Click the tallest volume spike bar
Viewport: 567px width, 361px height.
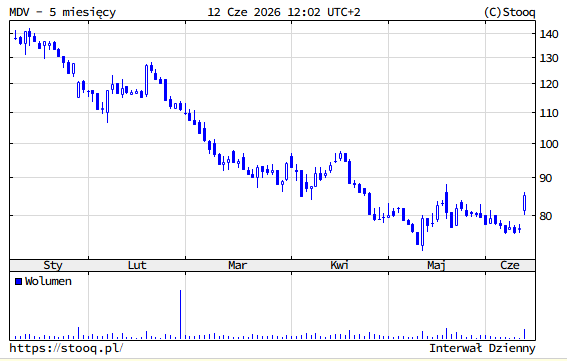[180, 314]
